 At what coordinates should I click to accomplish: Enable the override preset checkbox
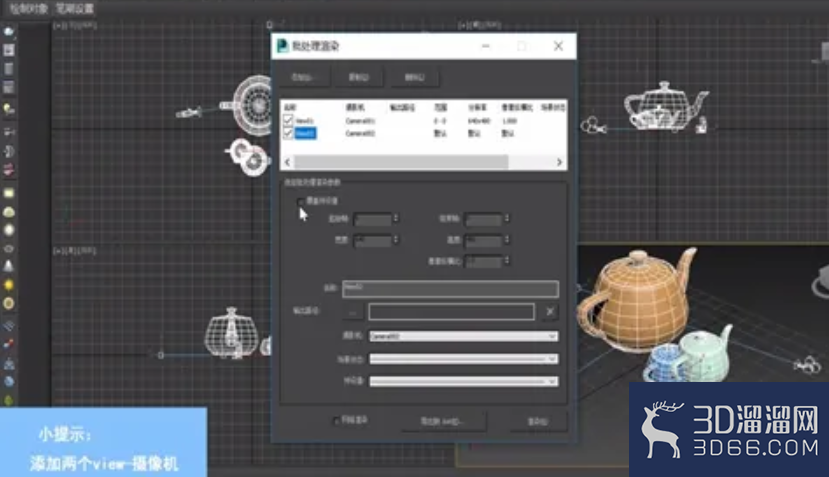click(x=301, y=201)
